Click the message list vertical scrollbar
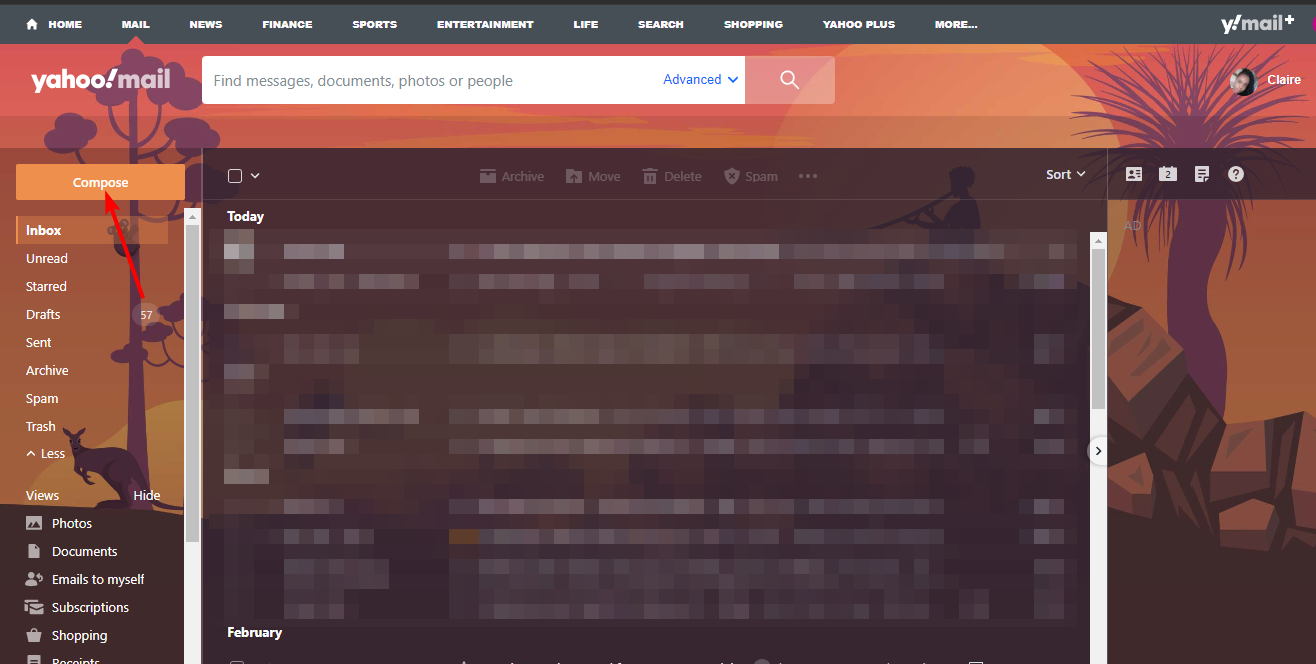Screen dimensions: 1316x664 (1098, 328)
